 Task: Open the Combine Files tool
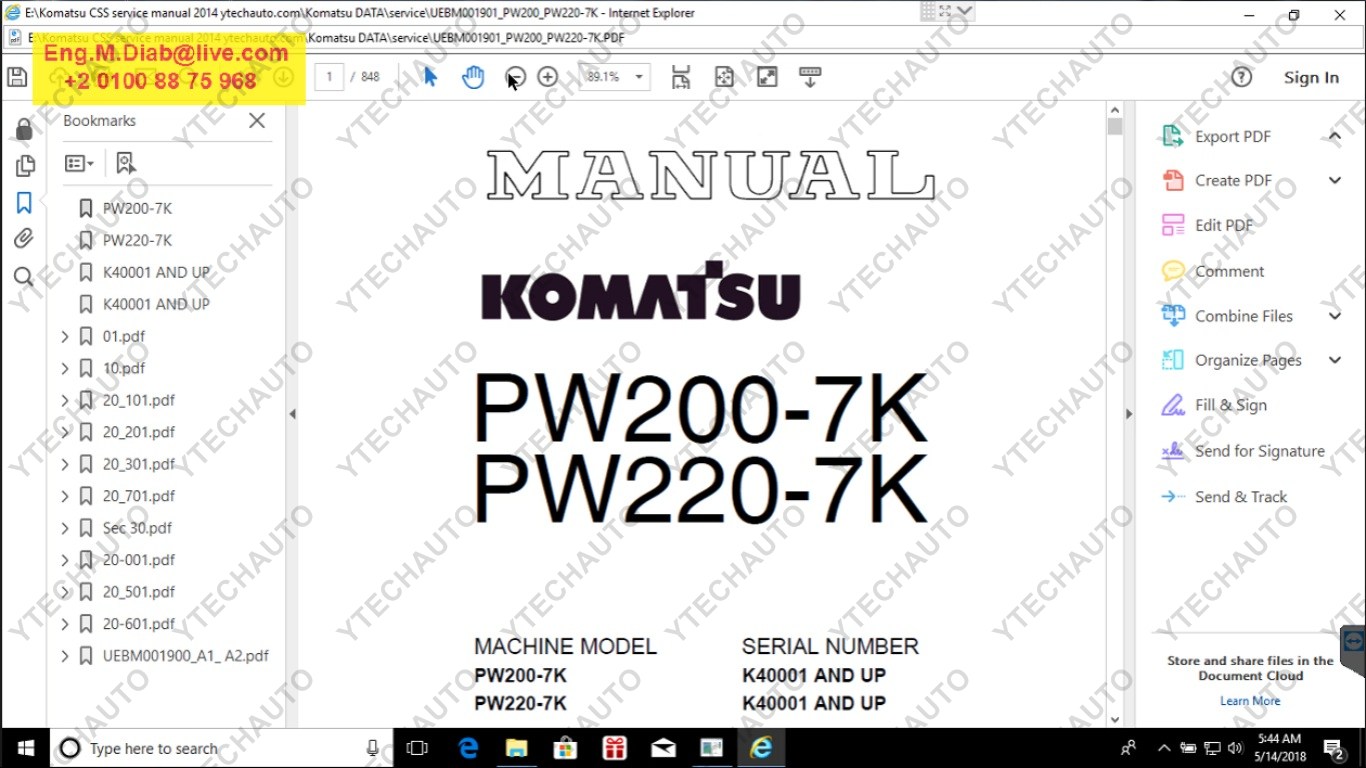click(x=1243, y=316)
